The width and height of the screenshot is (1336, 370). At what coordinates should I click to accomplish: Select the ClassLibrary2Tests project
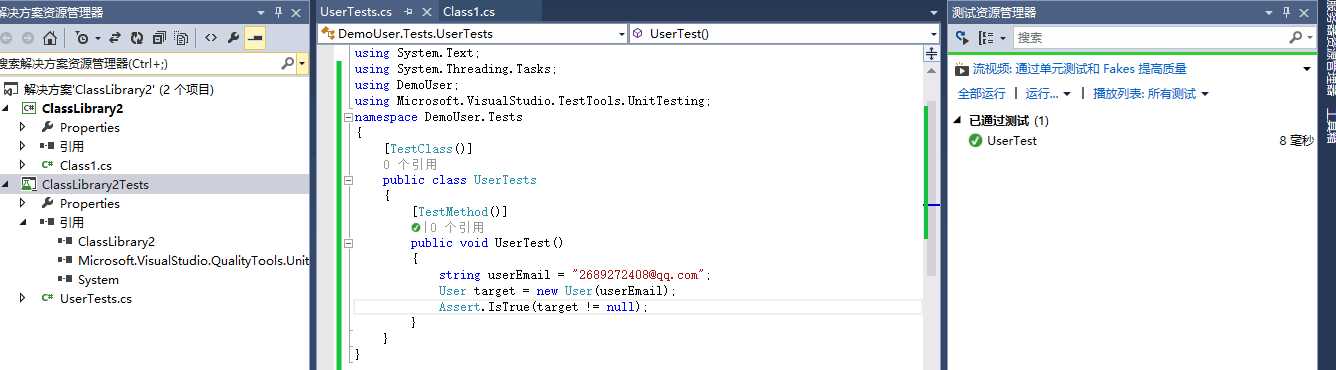pyautogui.click(x=95, y=184)
